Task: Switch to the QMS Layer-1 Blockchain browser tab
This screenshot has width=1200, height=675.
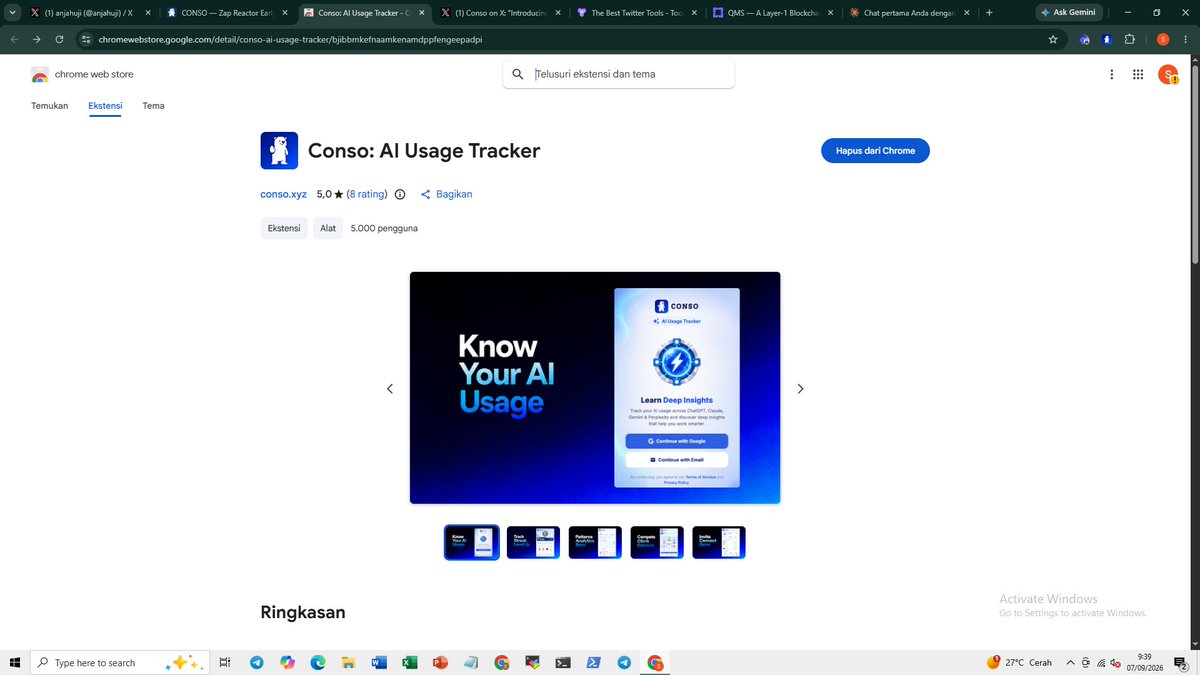Action: tap(771, 13)
